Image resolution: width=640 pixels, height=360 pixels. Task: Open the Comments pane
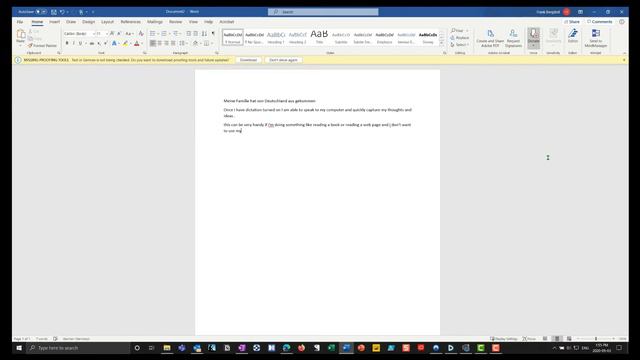(600, 22)
